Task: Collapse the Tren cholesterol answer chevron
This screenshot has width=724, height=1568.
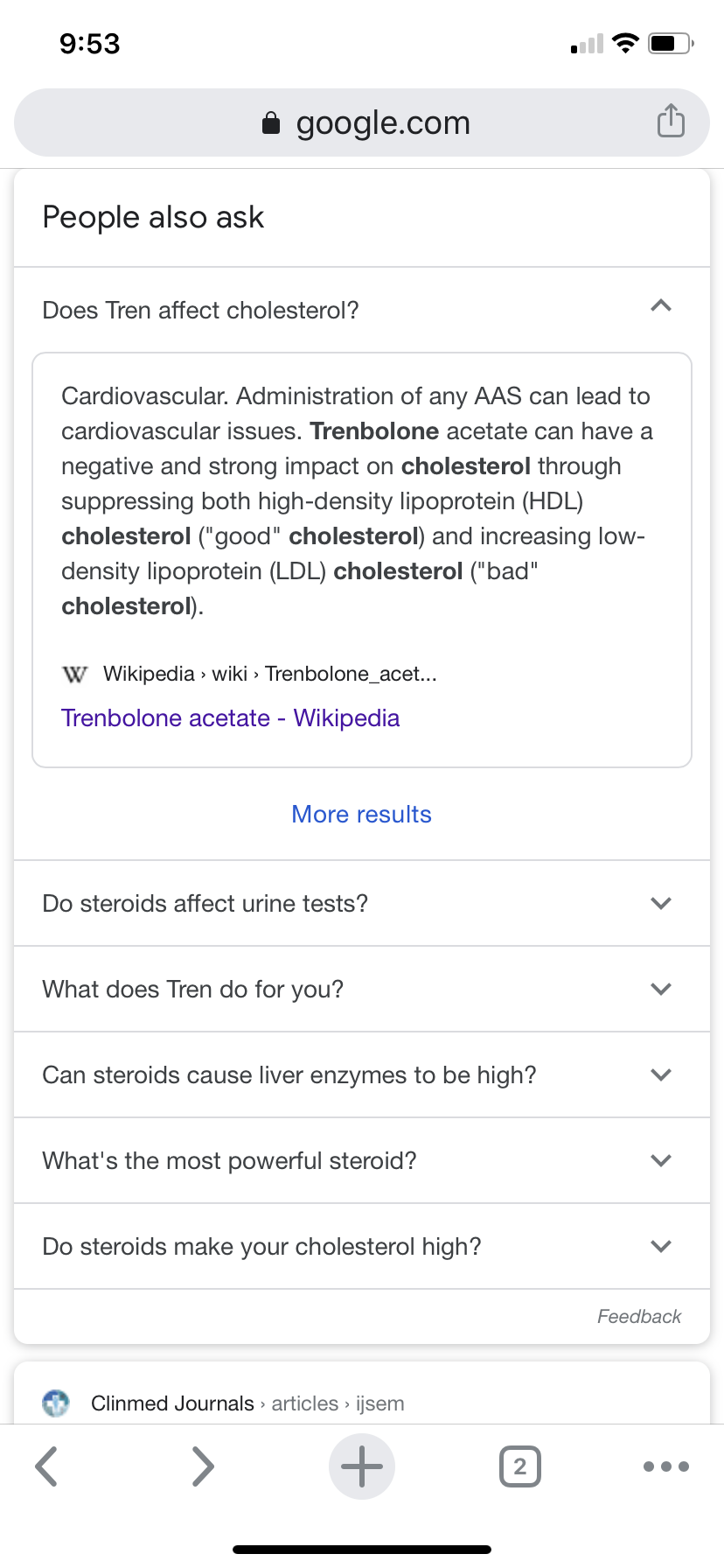Action: pyautogui.click(x=661, y=306)
